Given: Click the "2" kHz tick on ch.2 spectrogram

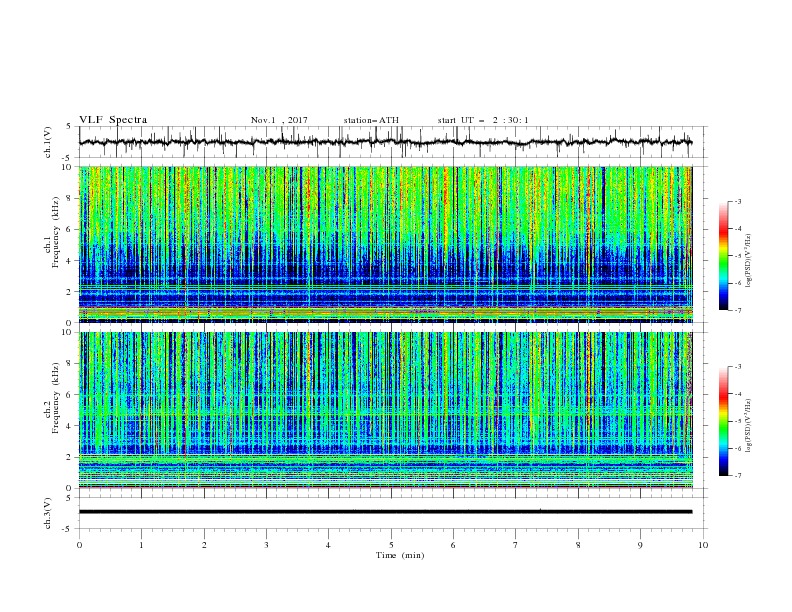Looking at the screenshot, I should pos(70,457).
